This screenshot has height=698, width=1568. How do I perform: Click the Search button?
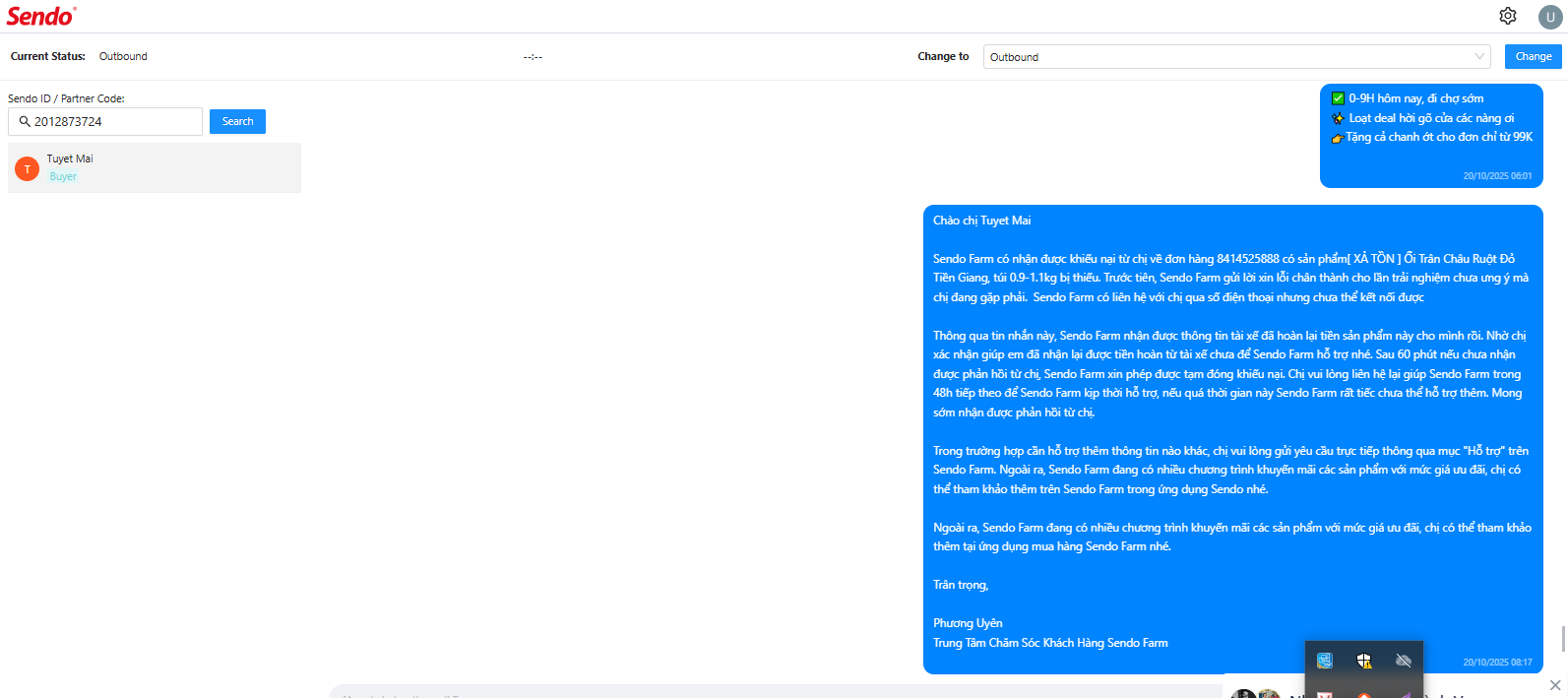tap(237, 121)
